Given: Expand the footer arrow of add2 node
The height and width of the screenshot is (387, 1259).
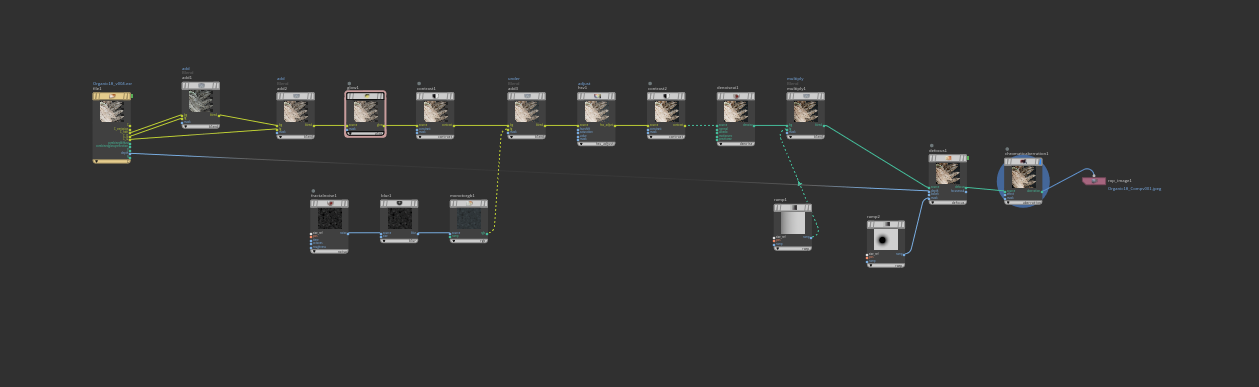Looking at the screenshot, I should coord(281,136).
